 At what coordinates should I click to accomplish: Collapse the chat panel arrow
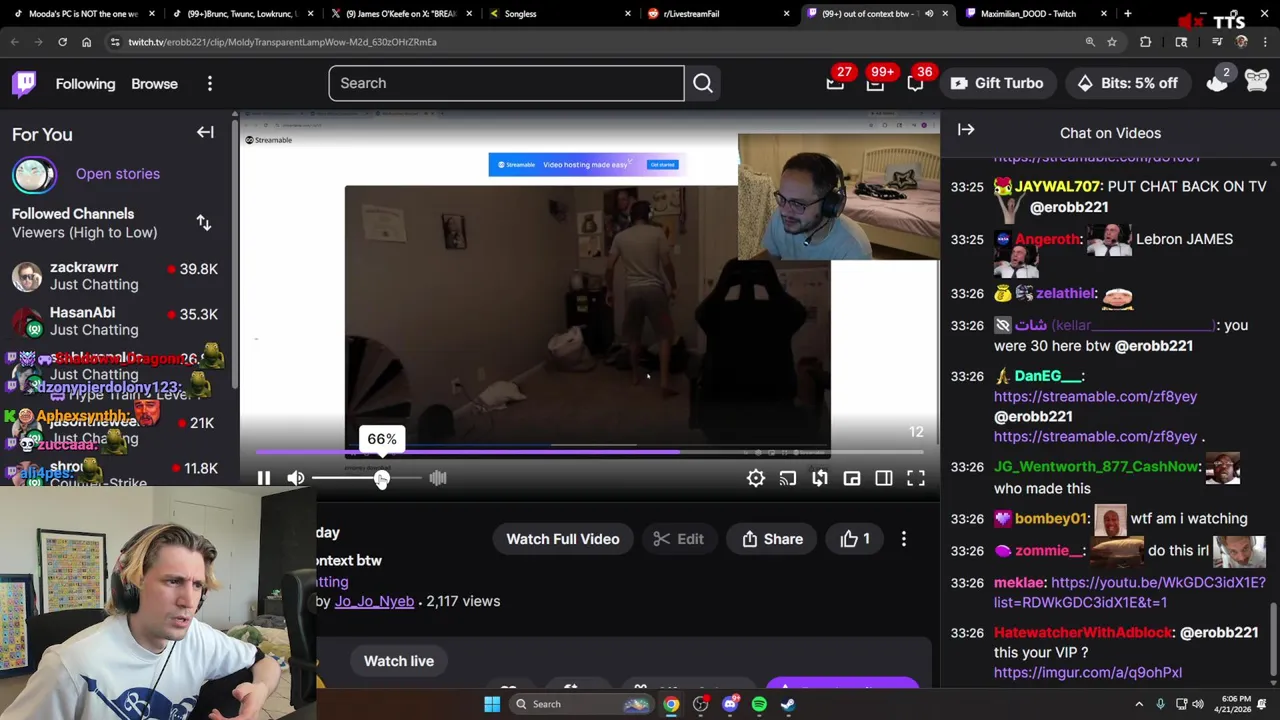point(966,129)
